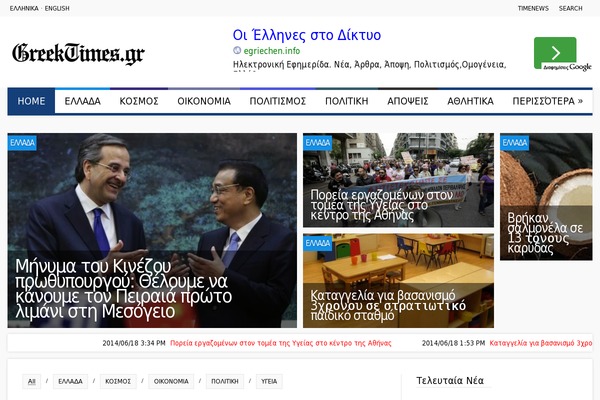Select the All filter tab
The width and height of the screenshot is (600, 400).
pos(32,381)
